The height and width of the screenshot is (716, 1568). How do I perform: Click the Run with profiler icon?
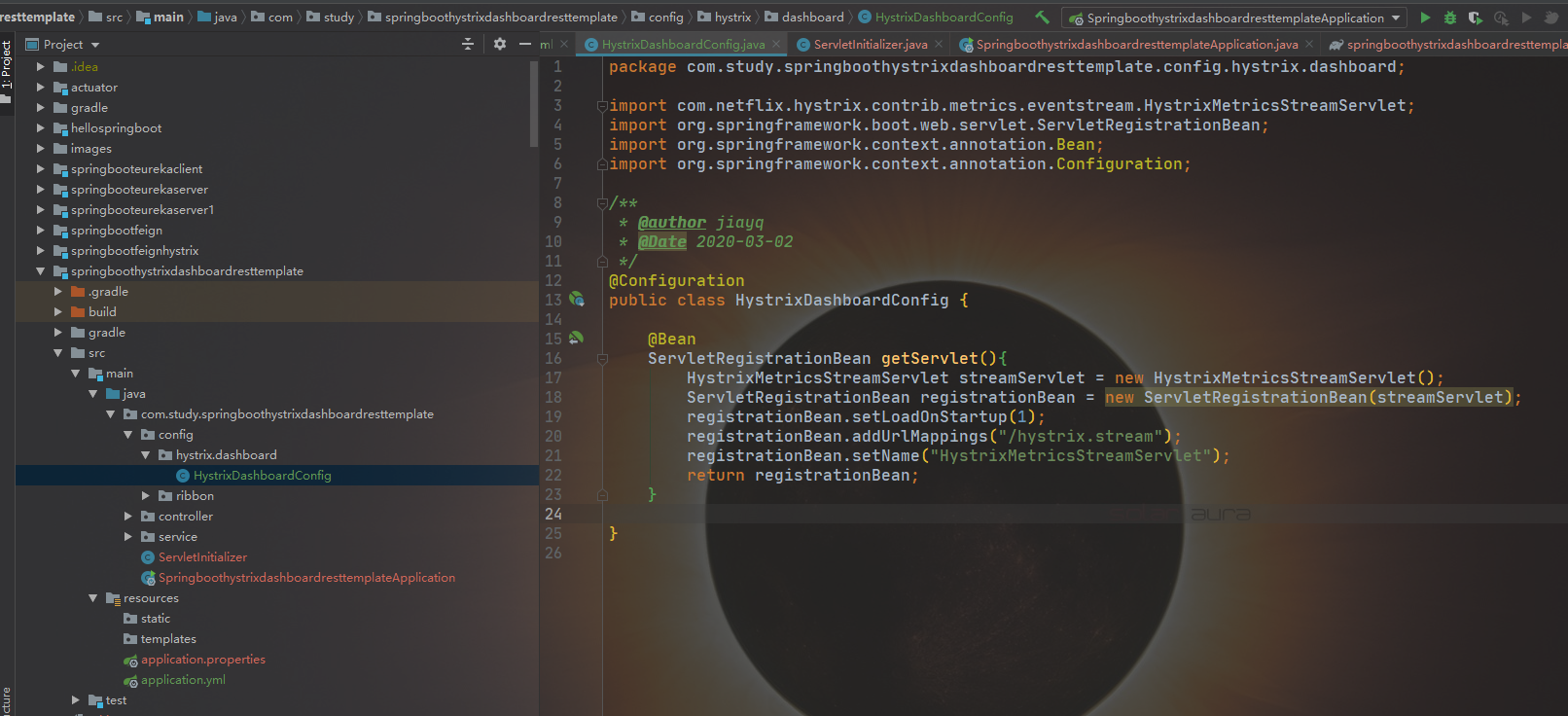tap(1501, 18)
